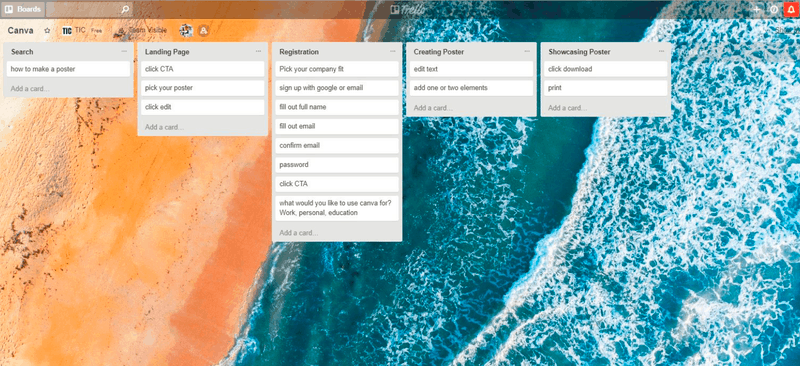Open the Search list menu dots
Image resolution: width=800 pixels, height=366 pixels.
[124, 52]
